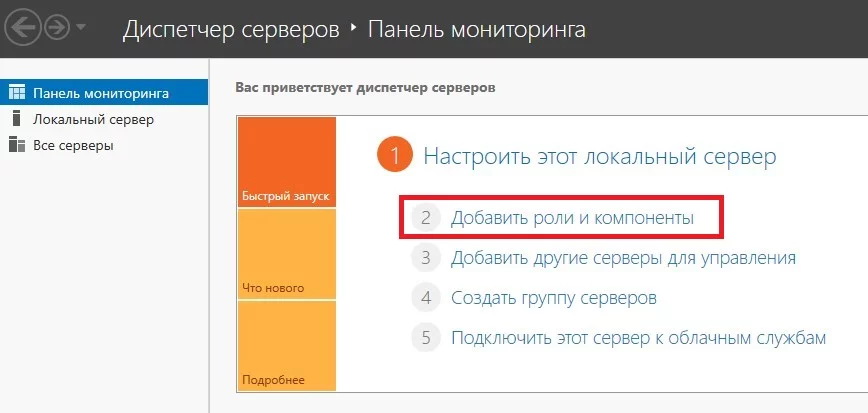This screenshot has width=868, height=413.
Task: Click Настроить этот локальный сервер link
Action: [x=600, y=156]
